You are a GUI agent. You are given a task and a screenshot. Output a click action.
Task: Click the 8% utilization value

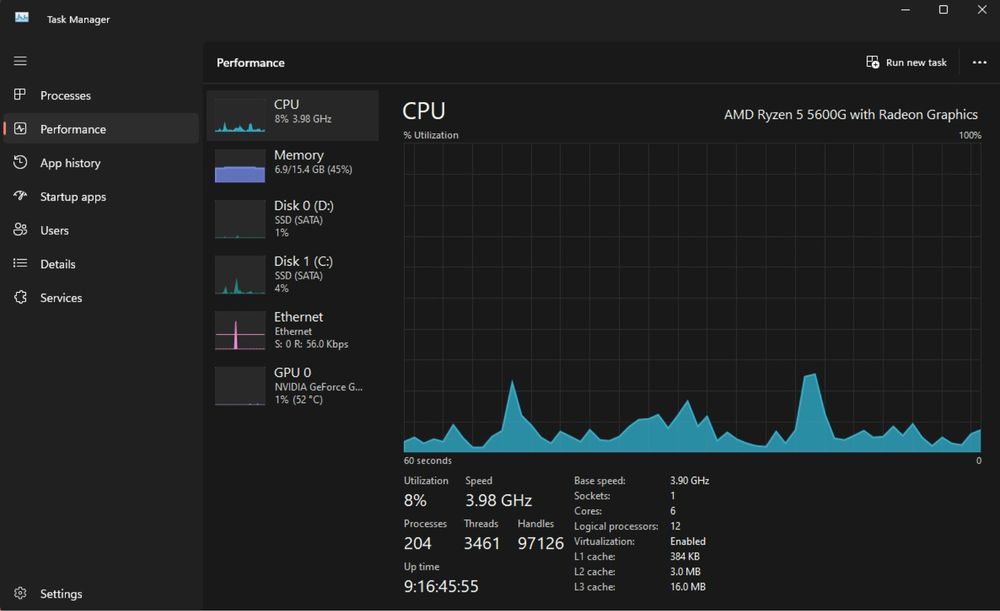[415, 501]
